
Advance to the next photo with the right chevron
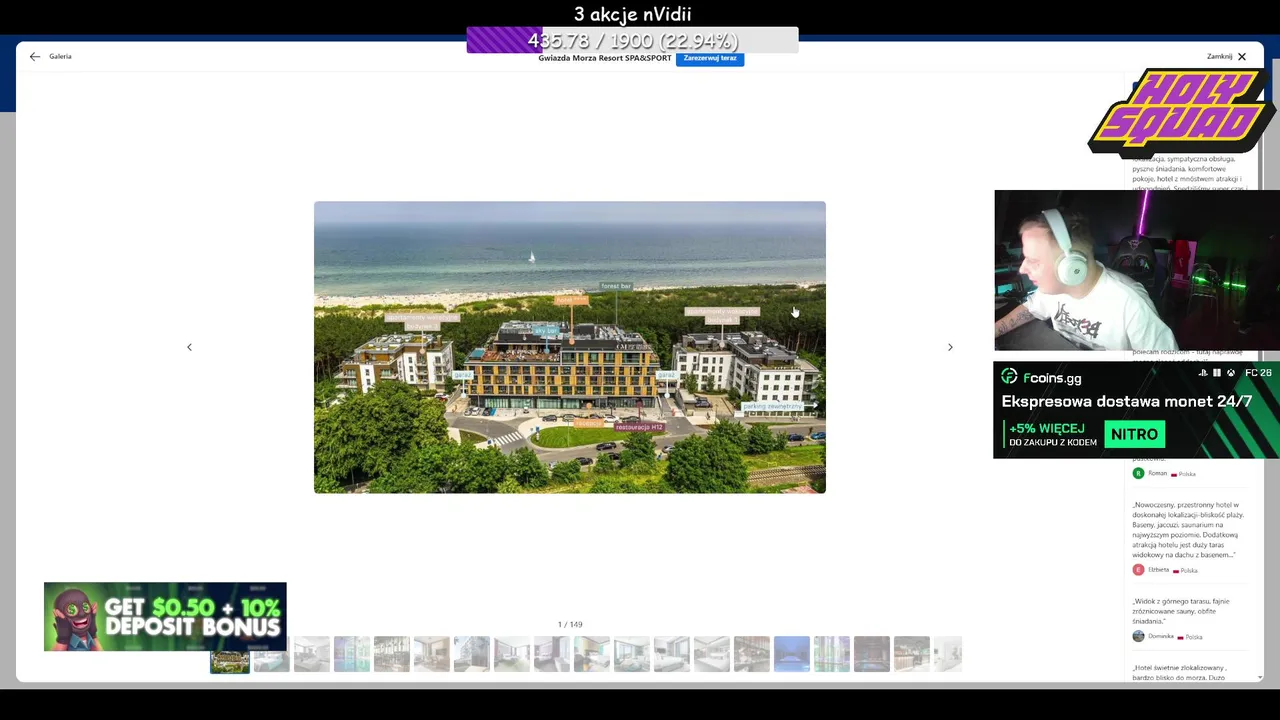[950, 347]
